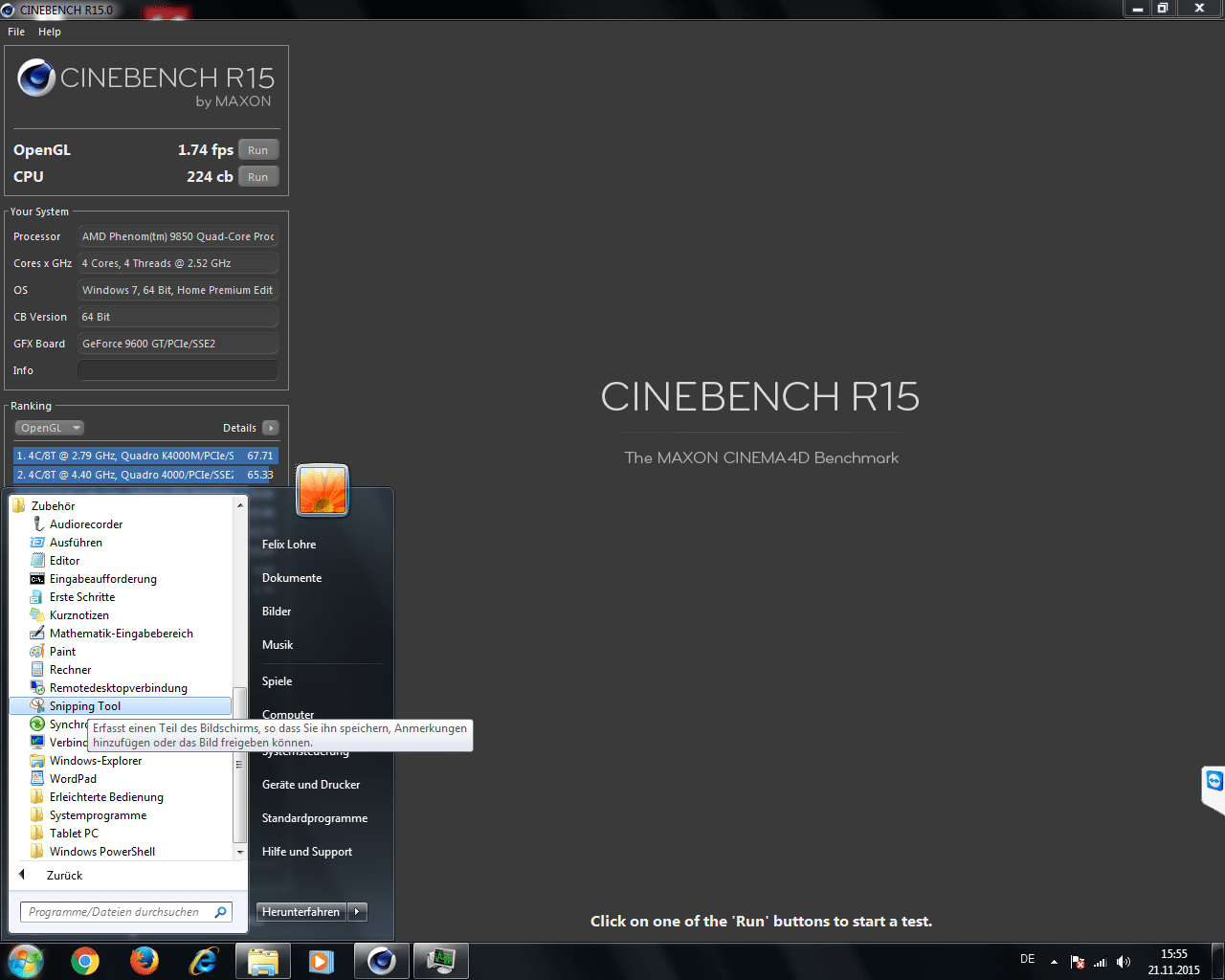Open Hilfe und Support
The image size is (1225, 980).
pos(307,852)
